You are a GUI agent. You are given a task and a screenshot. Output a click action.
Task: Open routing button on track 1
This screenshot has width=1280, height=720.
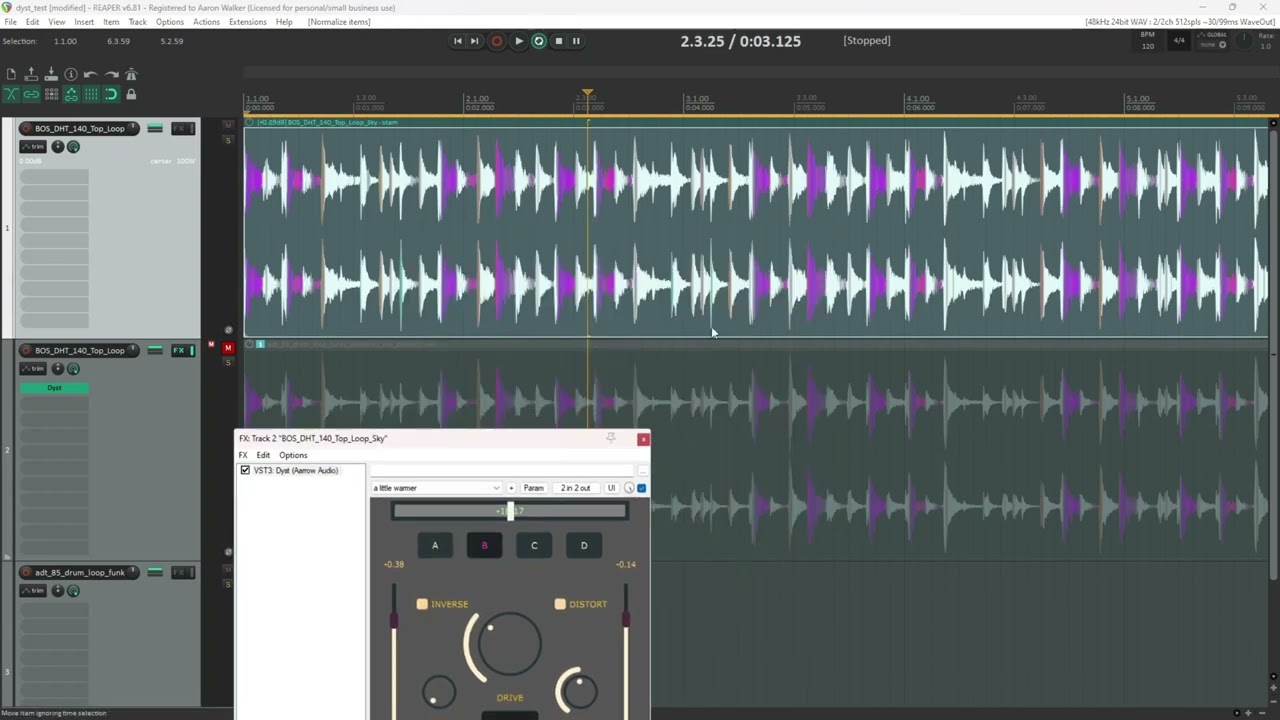155,128
